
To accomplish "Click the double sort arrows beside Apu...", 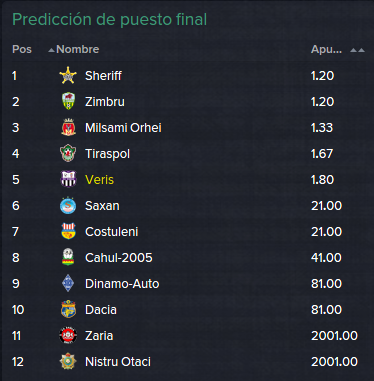I will click(x=357, y=50).
